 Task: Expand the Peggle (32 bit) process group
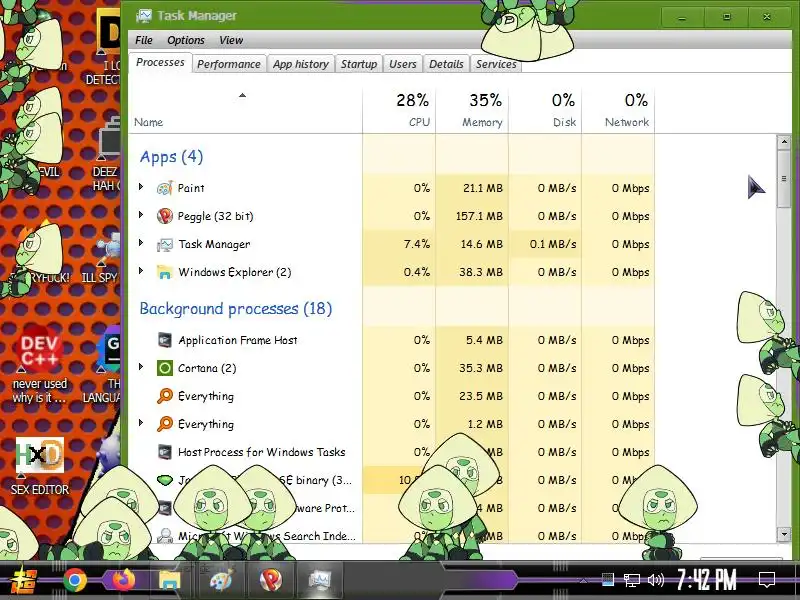coord(141,215)
